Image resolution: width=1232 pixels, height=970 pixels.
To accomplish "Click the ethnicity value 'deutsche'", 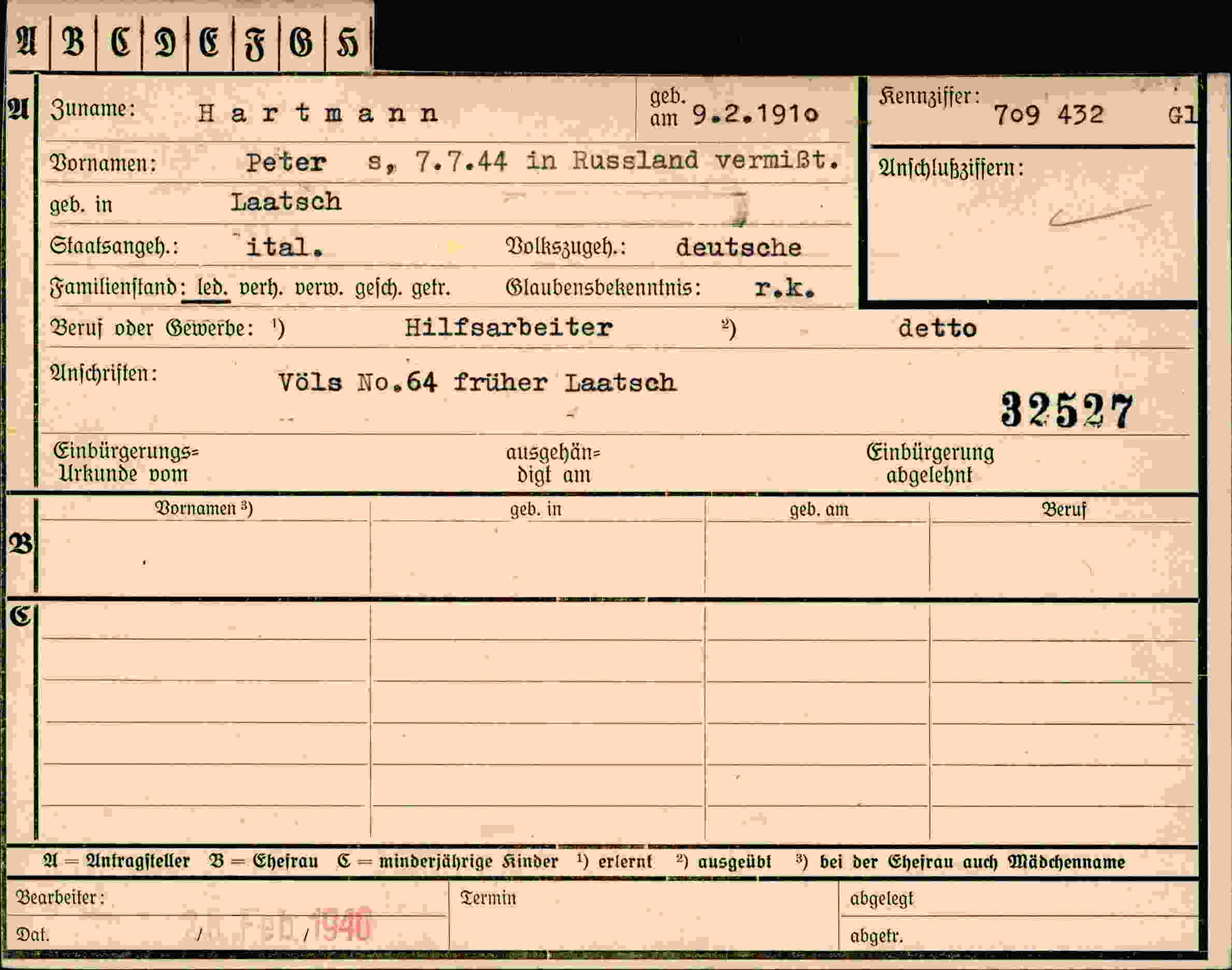I will pos(738,248).
